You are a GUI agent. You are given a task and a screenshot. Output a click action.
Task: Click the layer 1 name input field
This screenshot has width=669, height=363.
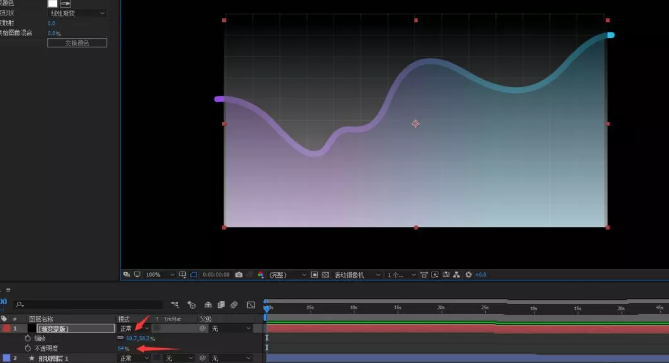click(76, 328)
